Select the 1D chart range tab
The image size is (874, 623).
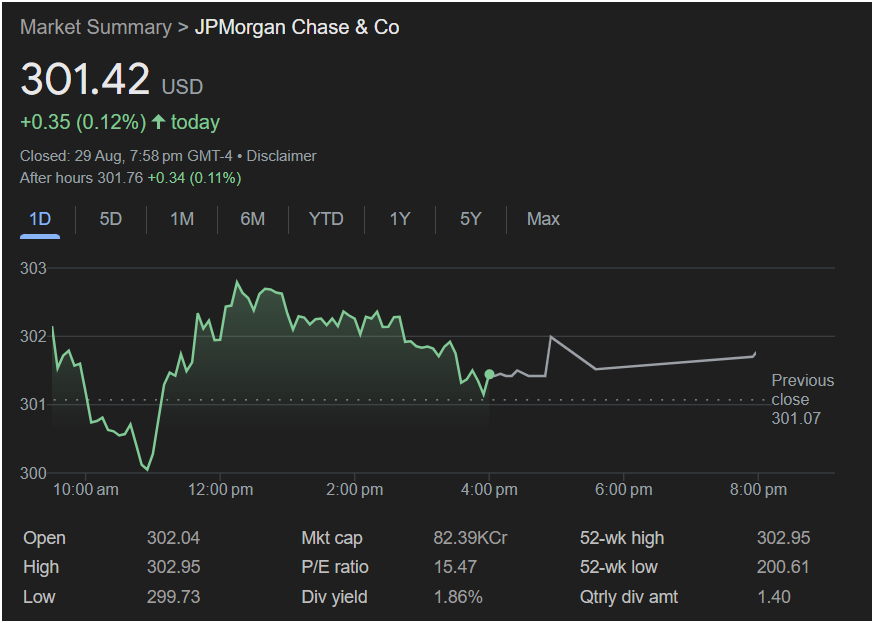click(x=40, y=219)
